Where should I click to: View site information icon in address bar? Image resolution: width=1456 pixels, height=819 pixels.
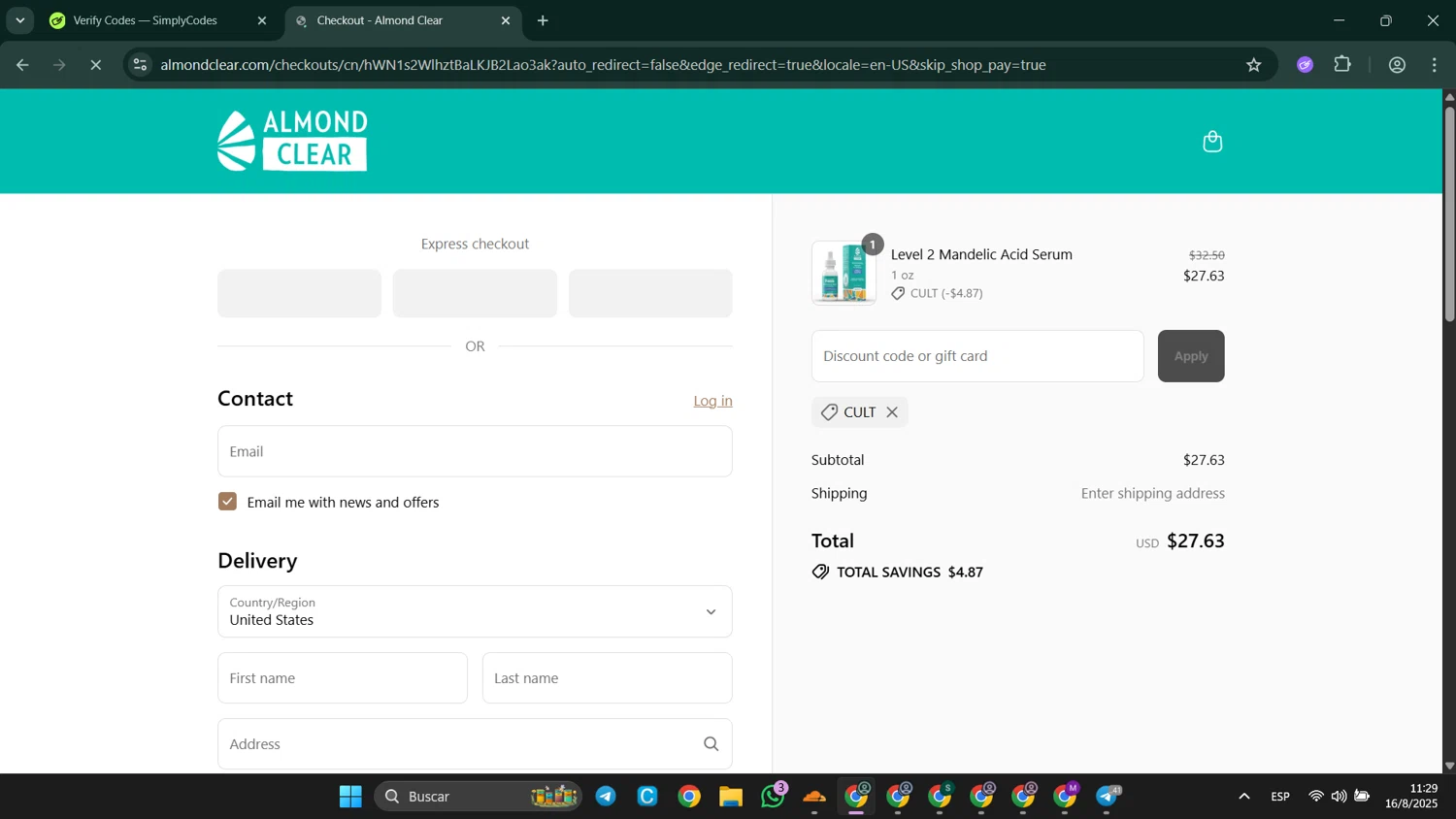click(x=140, y=65)
